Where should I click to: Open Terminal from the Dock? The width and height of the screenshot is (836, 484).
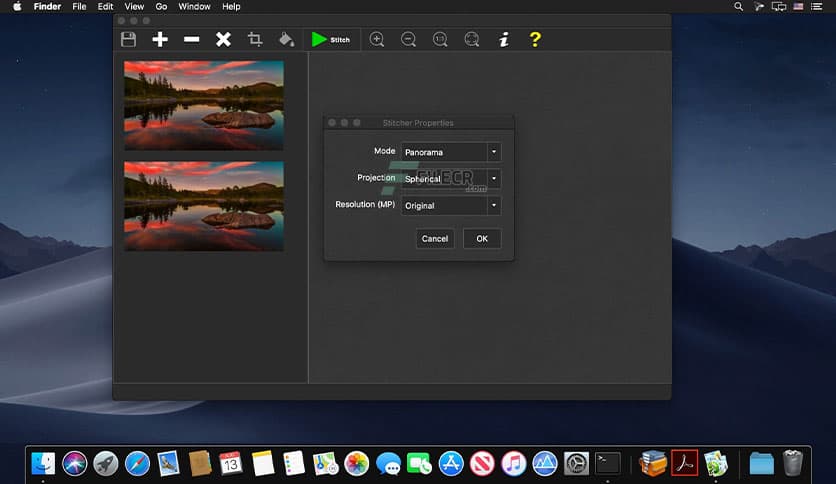click(x=608, y=463)
